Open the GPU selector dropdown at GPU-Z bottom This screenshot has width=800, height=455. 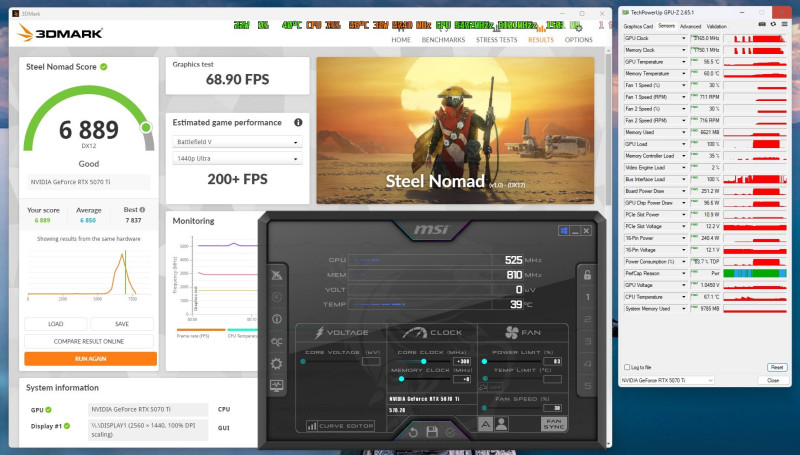[x=667, y=381]
